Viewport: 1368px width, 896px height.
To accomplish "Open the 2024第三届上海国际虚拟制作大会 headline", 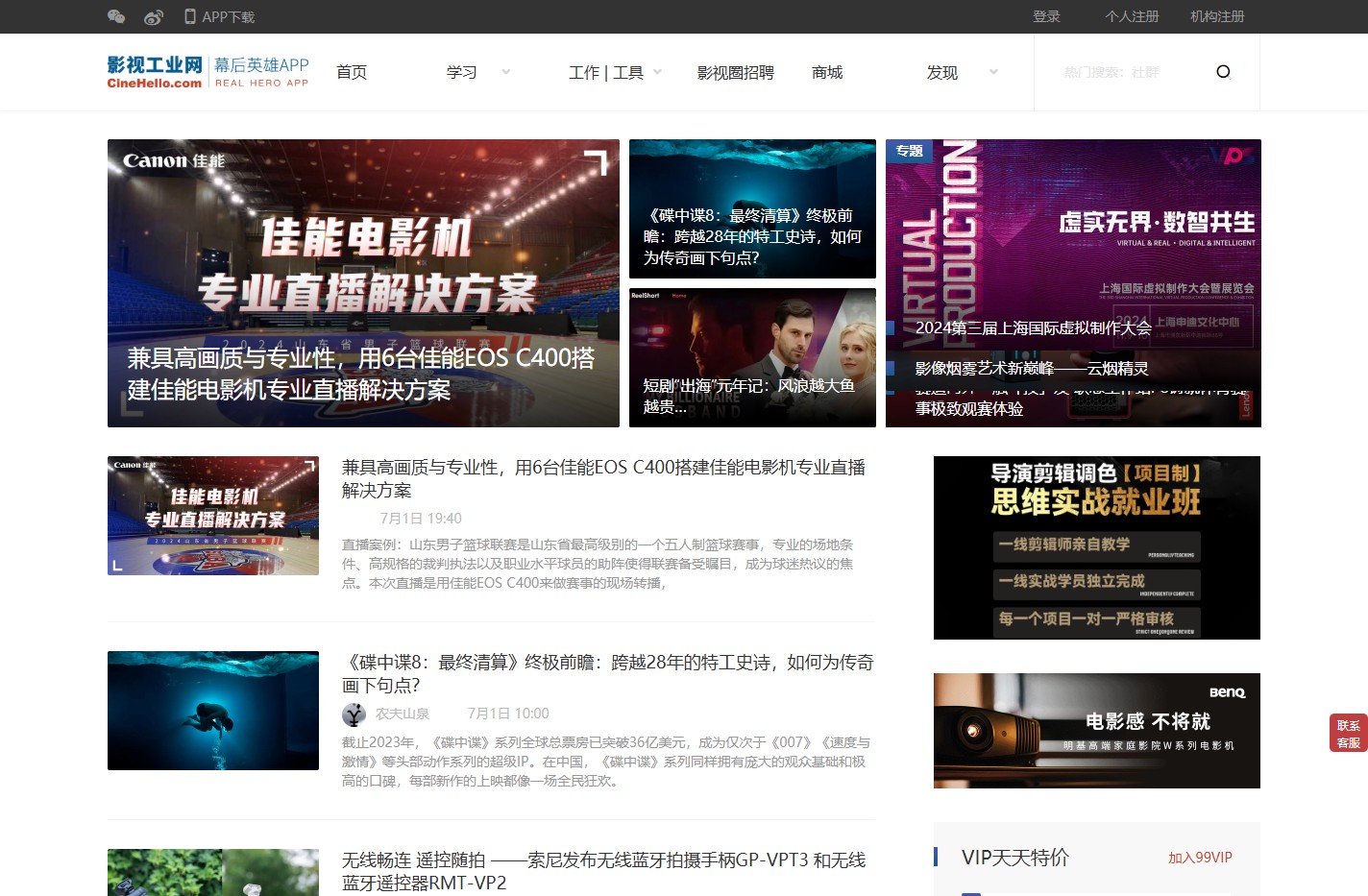I will [1033, 327].
